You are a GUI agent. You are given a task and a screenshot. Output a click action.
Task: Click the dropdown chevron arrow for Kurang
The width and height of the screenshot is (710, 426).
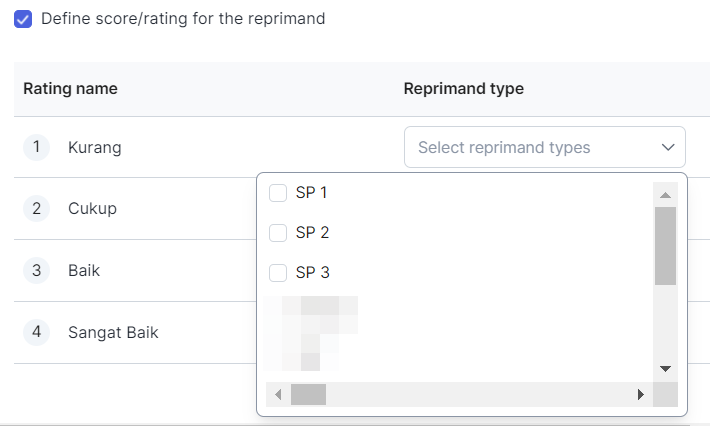(x=668, y=147)
